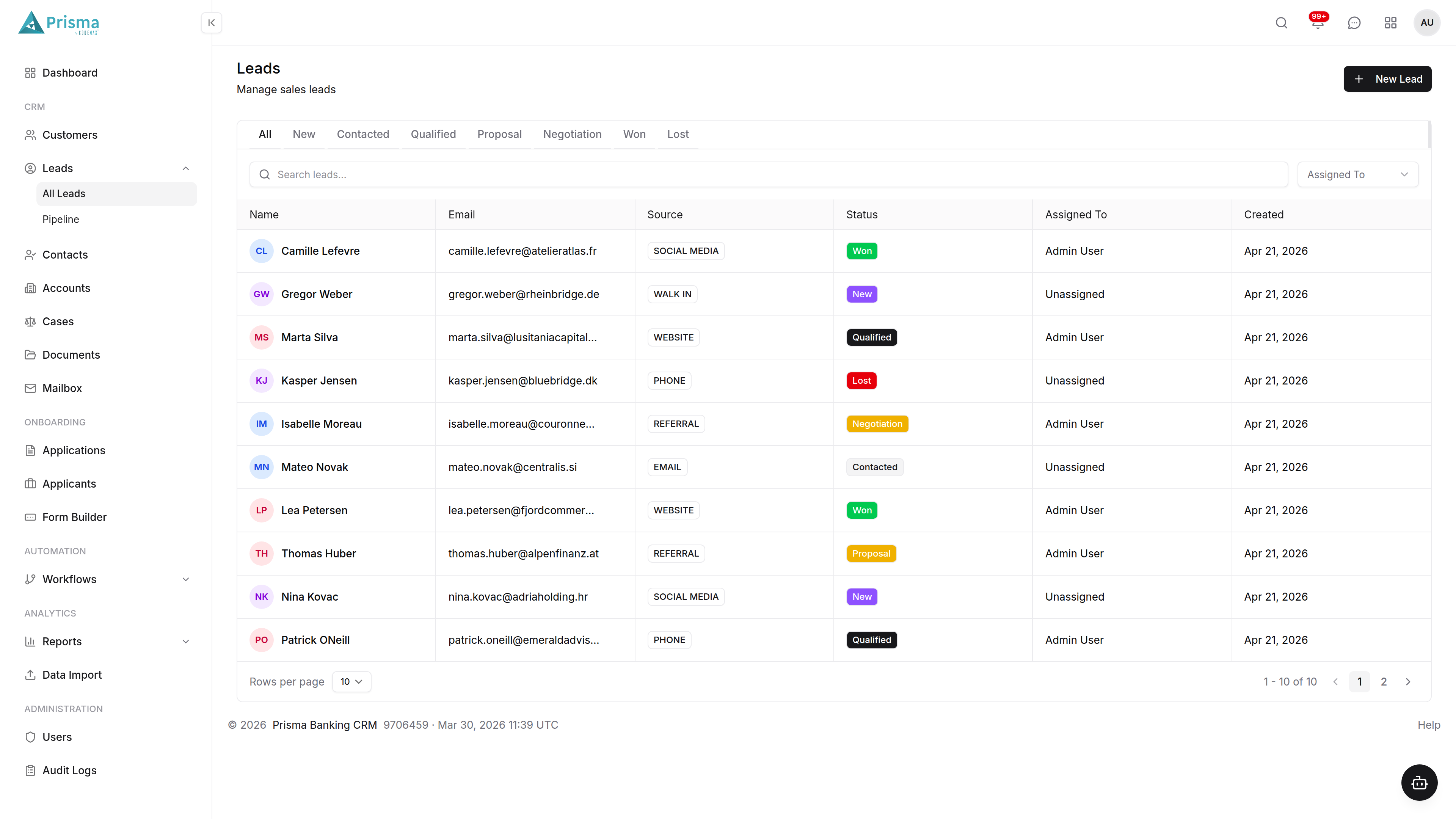Viewport: 1456px width, 819px height.
Task: Switch to the Qualified tab
Action: pos(433,135)
